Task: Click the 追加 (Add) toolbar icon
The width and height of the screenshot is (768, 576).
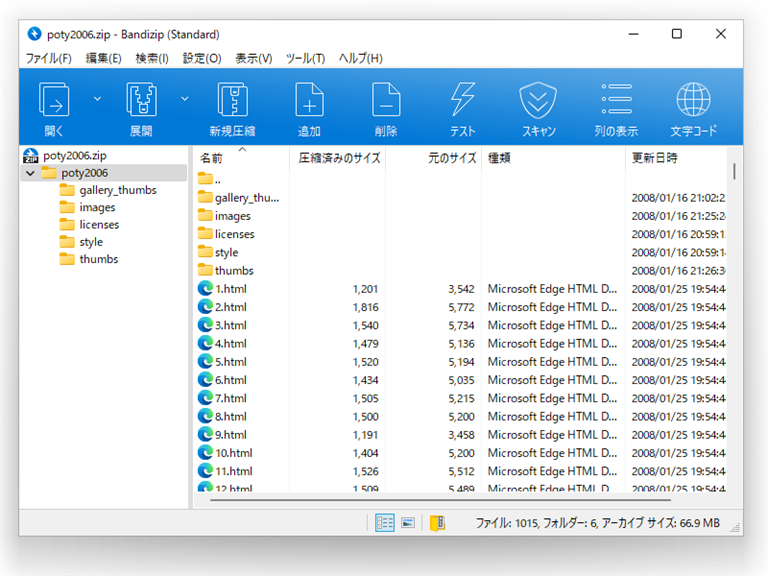Action: point(309,100)
